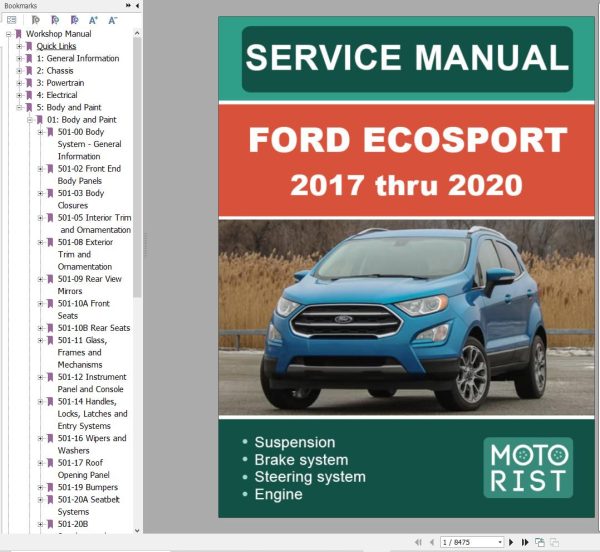Viewport: 600px width, 552px height.
Task: Collapse the Workshop Manual tree node
Action: (x=8, y=34)
